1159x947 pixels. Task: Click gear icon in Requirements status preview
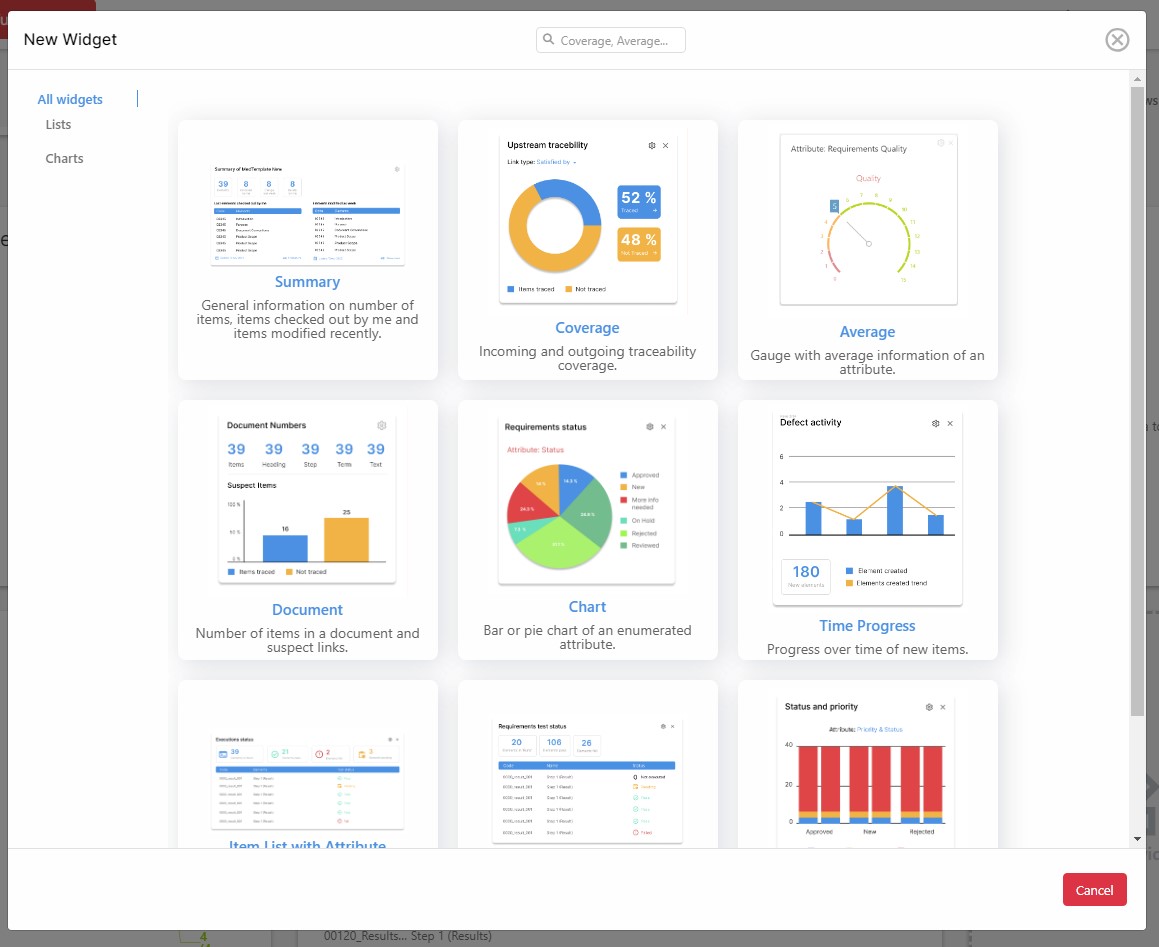pos(650,427)
